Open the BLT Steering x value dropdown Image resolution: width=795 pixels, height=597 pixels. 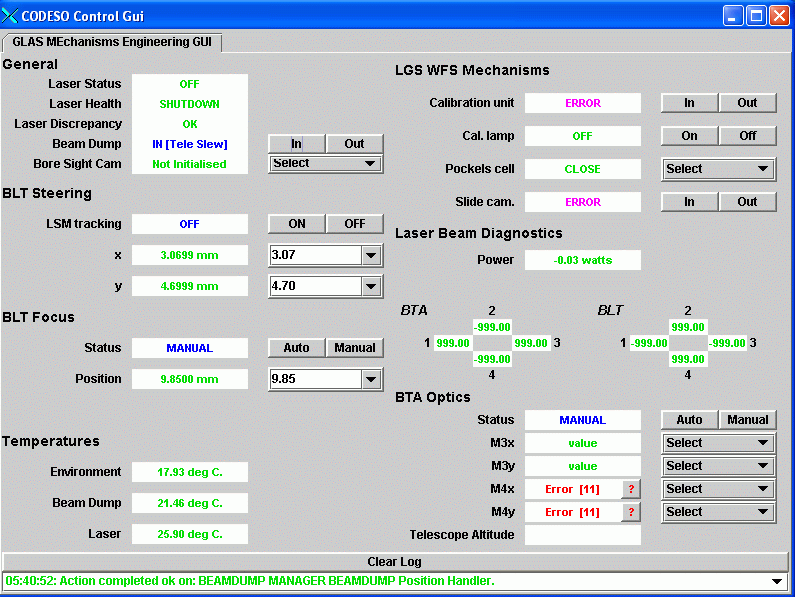(371, 256)
